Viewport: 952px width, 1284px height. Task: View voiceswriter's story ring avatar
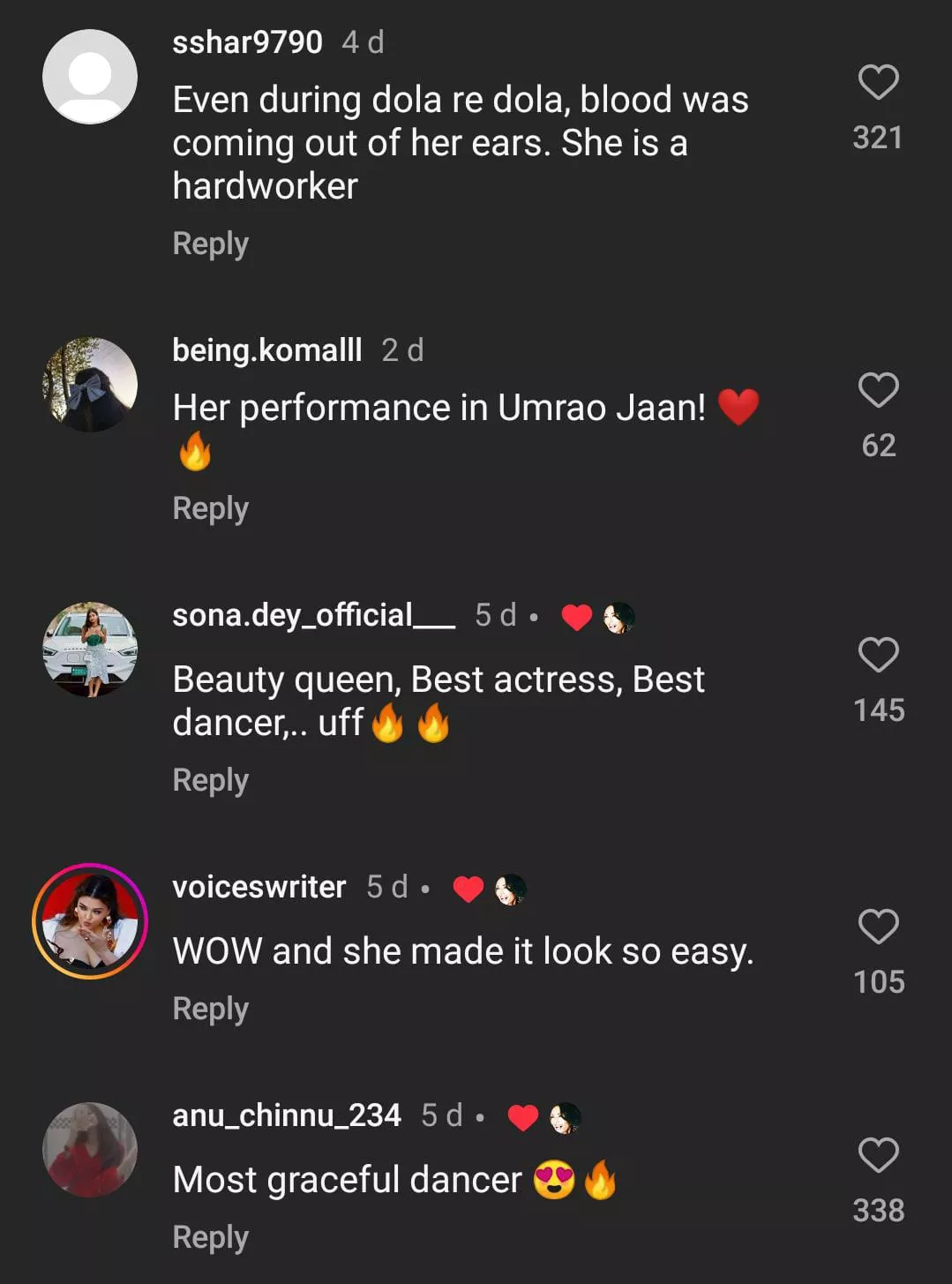tap(90, 921)
